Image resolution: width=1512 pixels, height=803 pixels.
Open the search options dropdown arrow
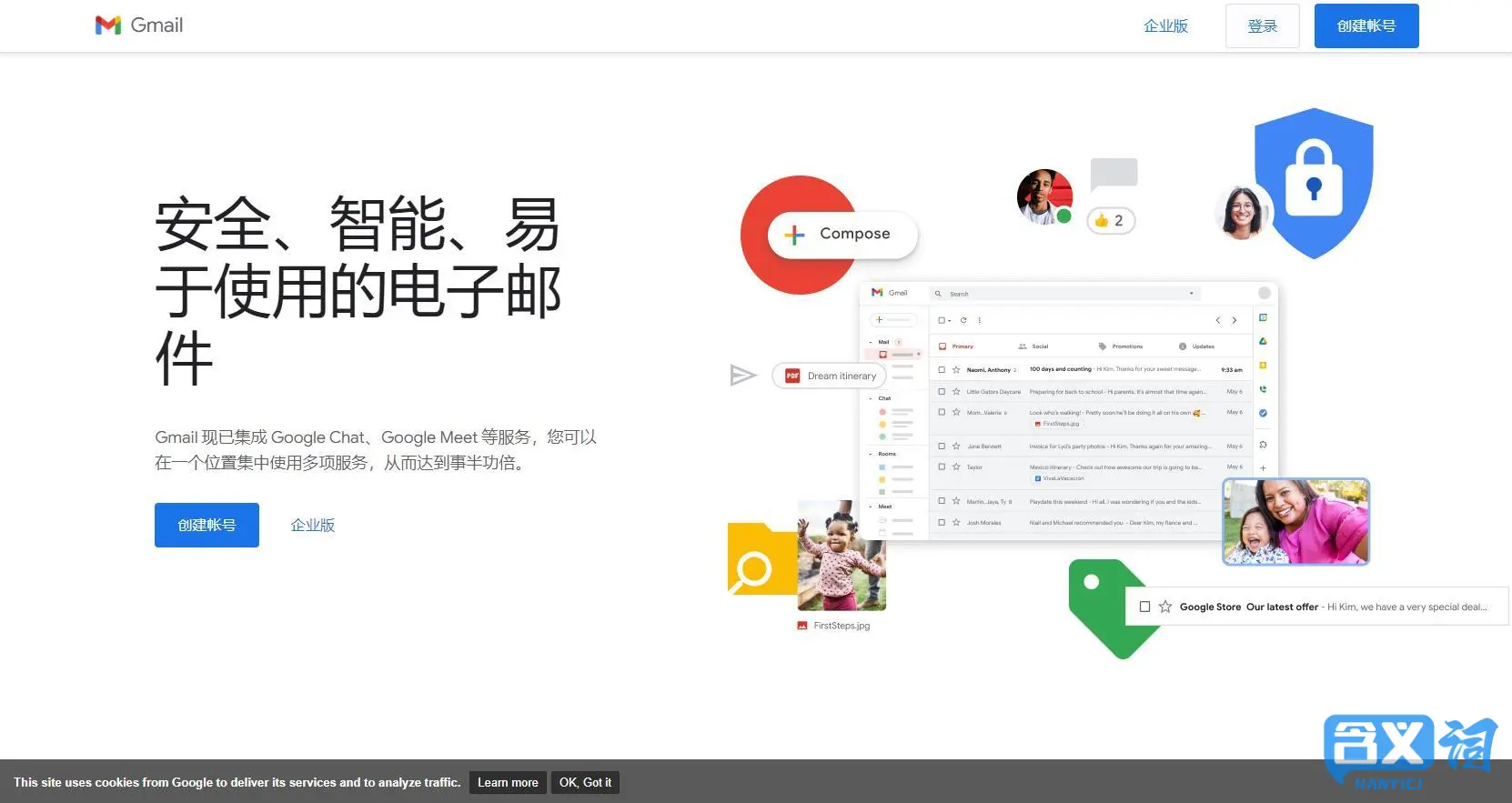pos(1192,294)
